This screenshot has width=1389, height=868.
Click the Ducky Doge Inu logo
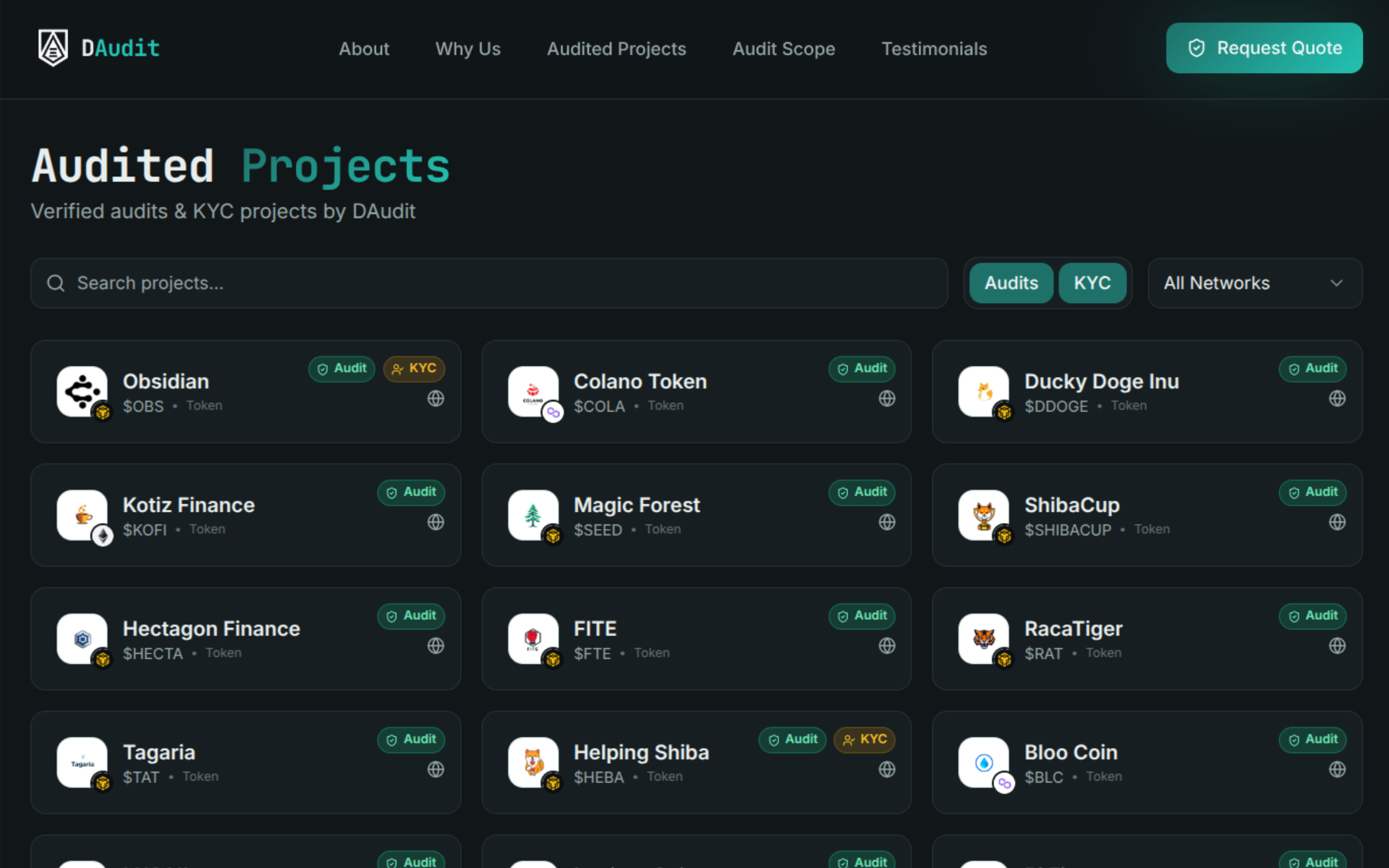pos(984,391)
